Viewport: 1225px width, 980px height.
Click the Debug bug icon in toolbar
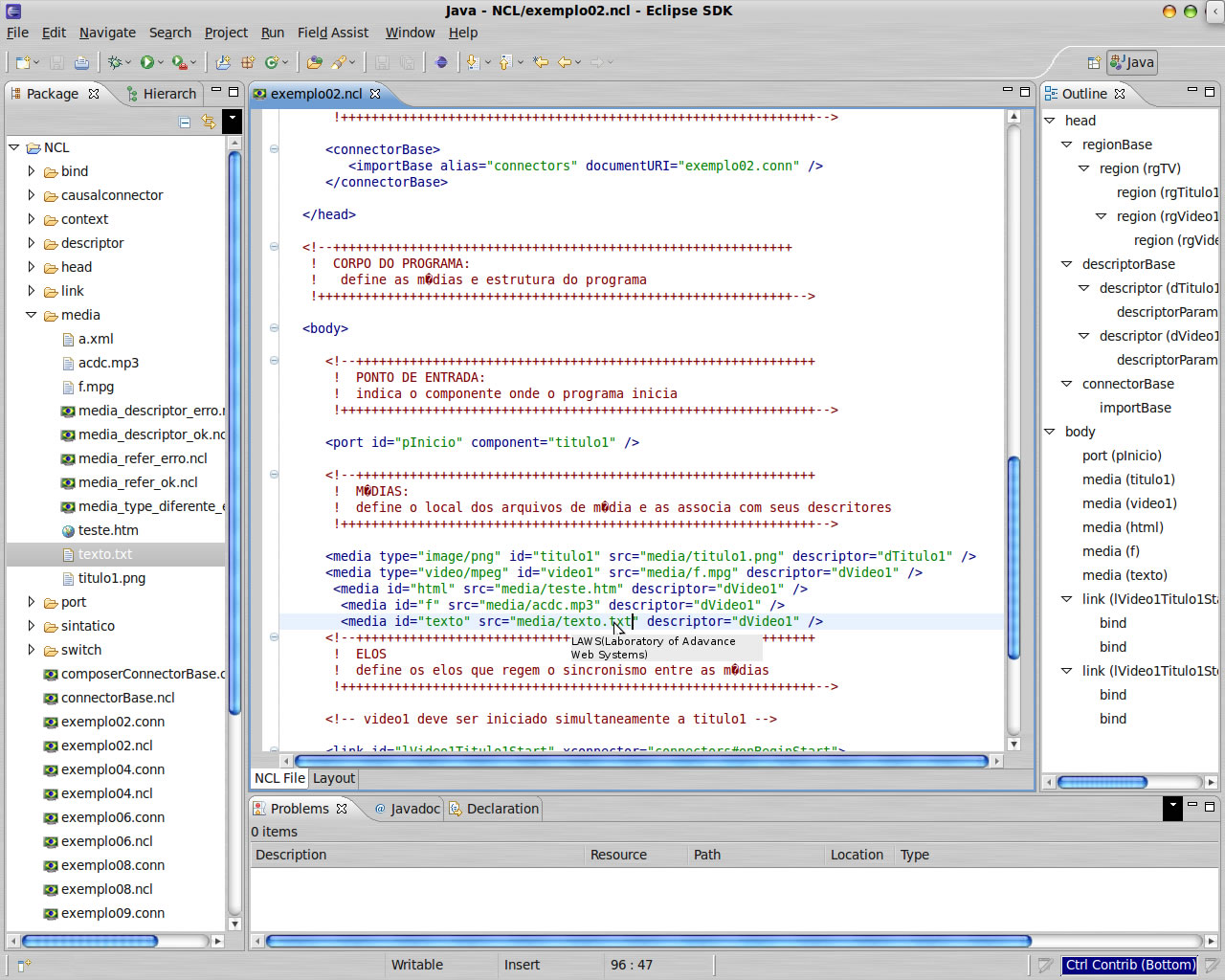coord(115,62)
